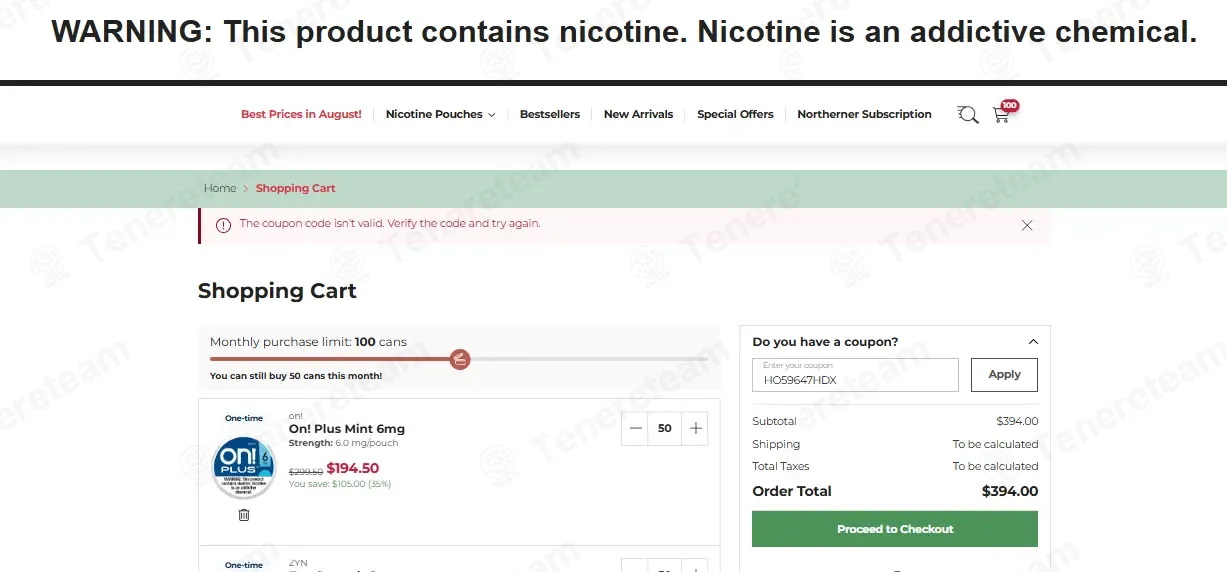The width and height of the screenshot is (1227, 572).
Task: Open Special Offers page
Action: coord(735,114)
